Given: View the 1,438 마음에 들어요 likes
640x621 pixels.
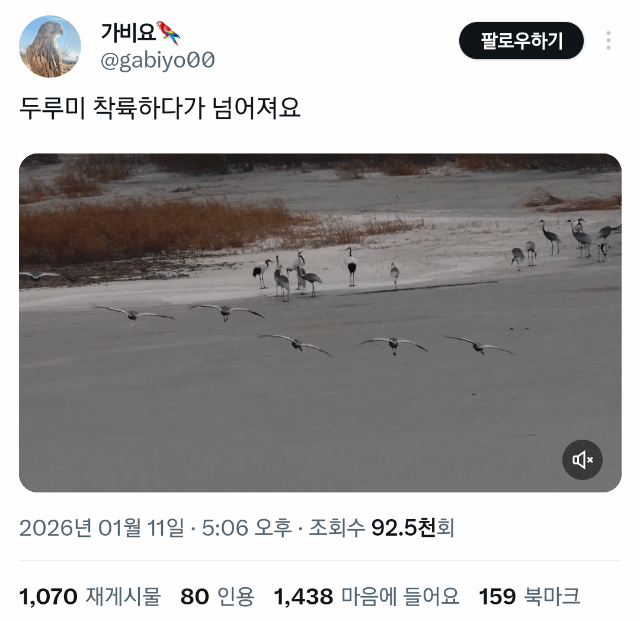Looking at the screenshot, I should tap(367, 597).
